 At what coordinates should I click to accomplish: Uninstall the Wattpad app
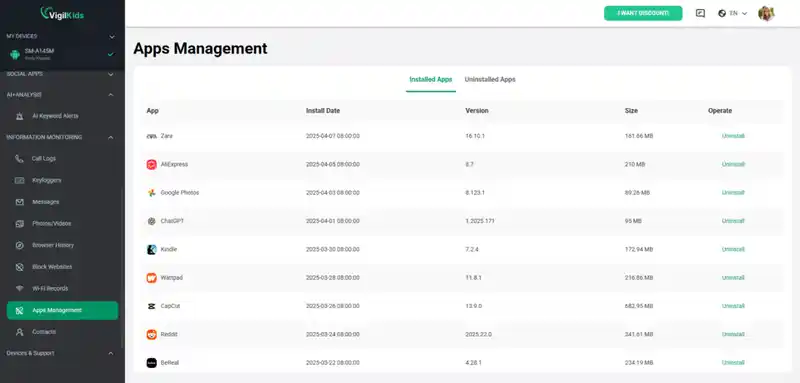733,278
